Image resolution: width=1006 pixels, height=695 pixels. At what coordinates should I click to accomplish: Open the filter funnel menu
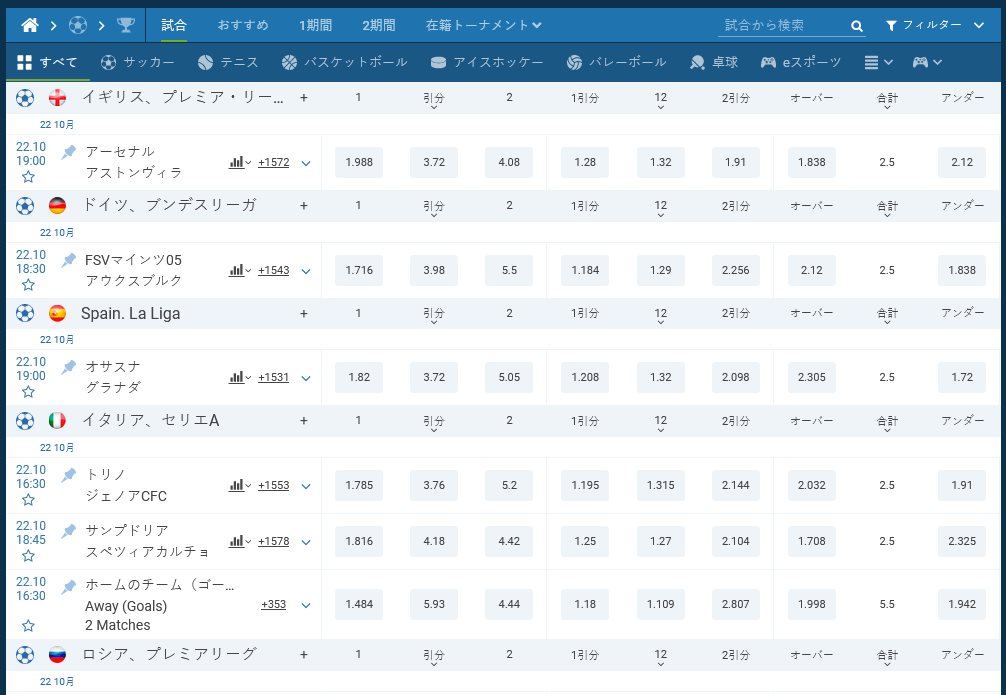pos(934,25)
